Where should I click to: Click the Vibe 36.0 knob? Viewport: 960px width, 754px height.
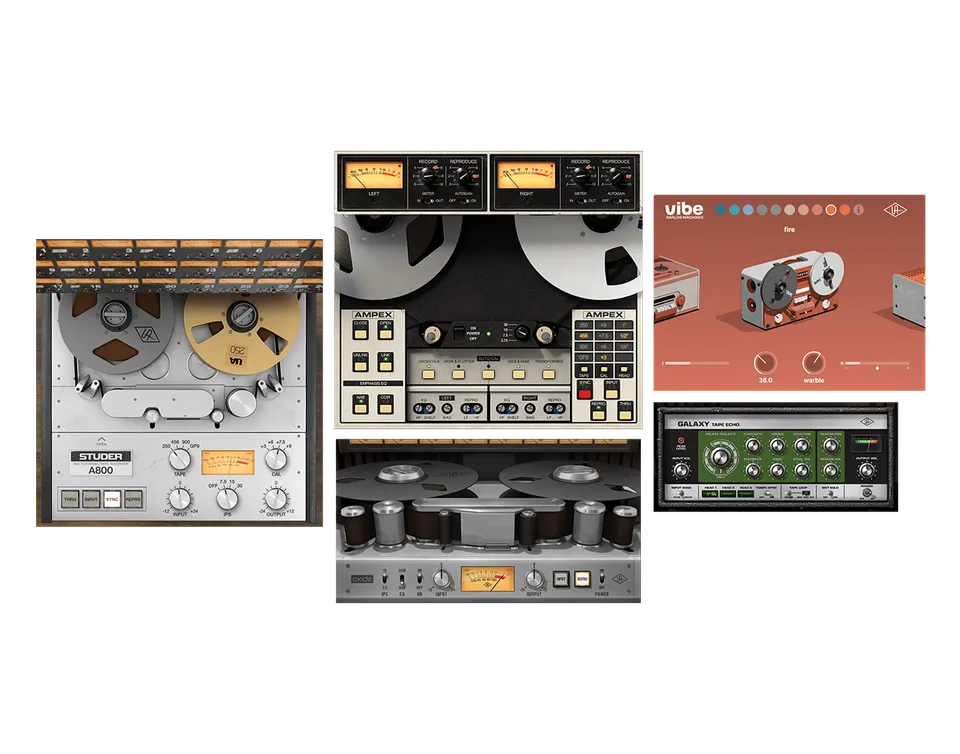pyautogui.click(x=765, y=363)
